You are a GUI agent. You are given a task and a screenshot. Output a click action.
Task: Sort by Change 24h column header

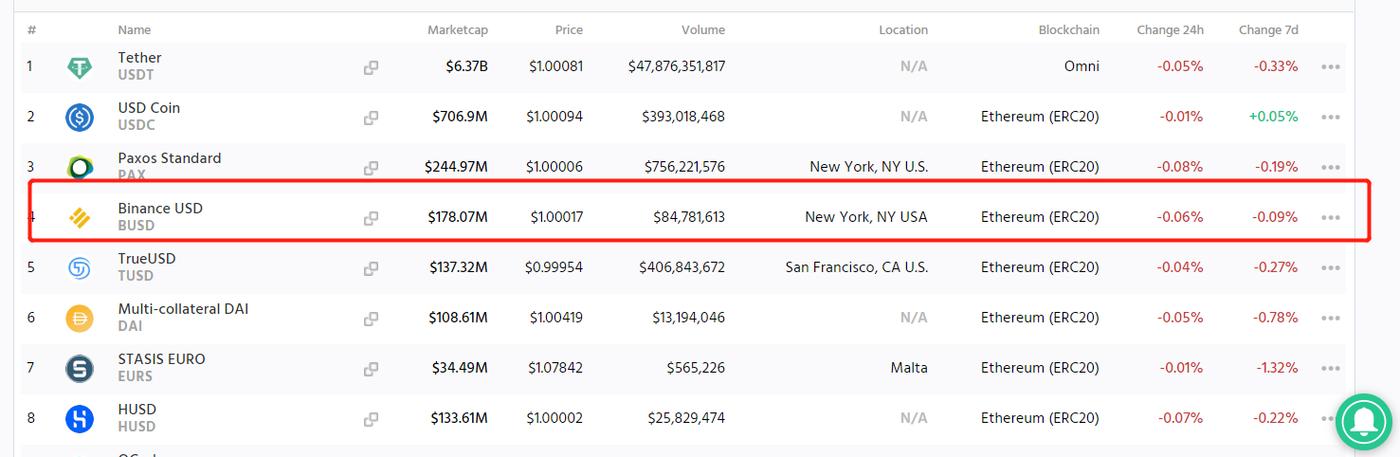click(1169, 30)
